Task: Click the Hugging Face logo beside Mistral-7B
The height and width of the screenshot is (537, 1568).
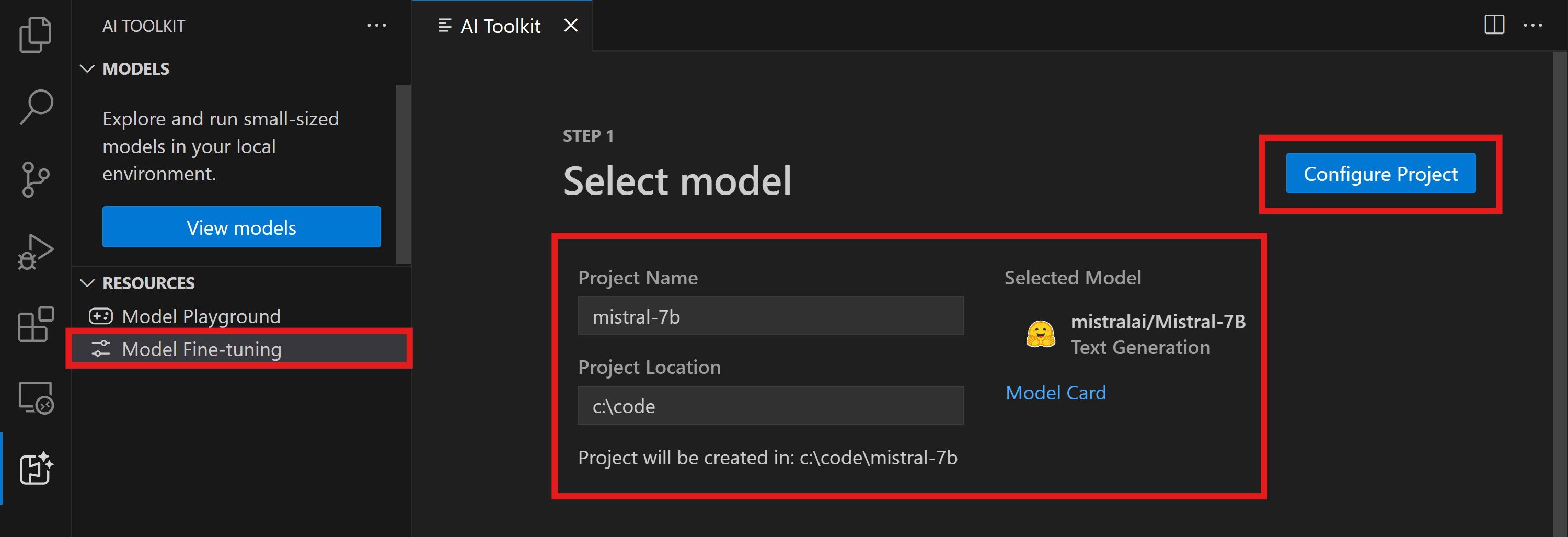Action: [x=1042, y=334]
